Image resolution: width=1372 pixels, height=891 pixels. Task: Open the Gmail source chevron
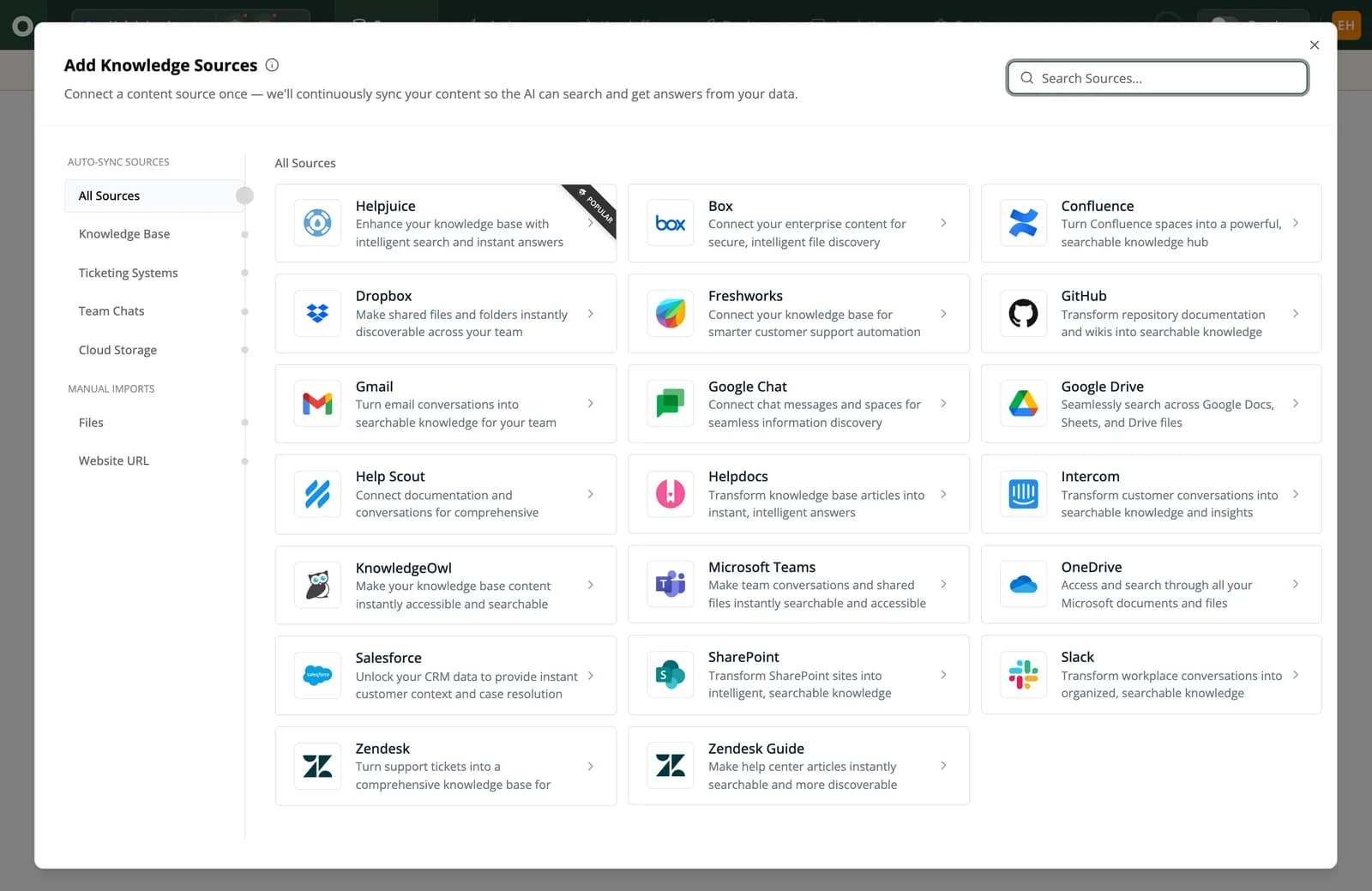[591, 404]
